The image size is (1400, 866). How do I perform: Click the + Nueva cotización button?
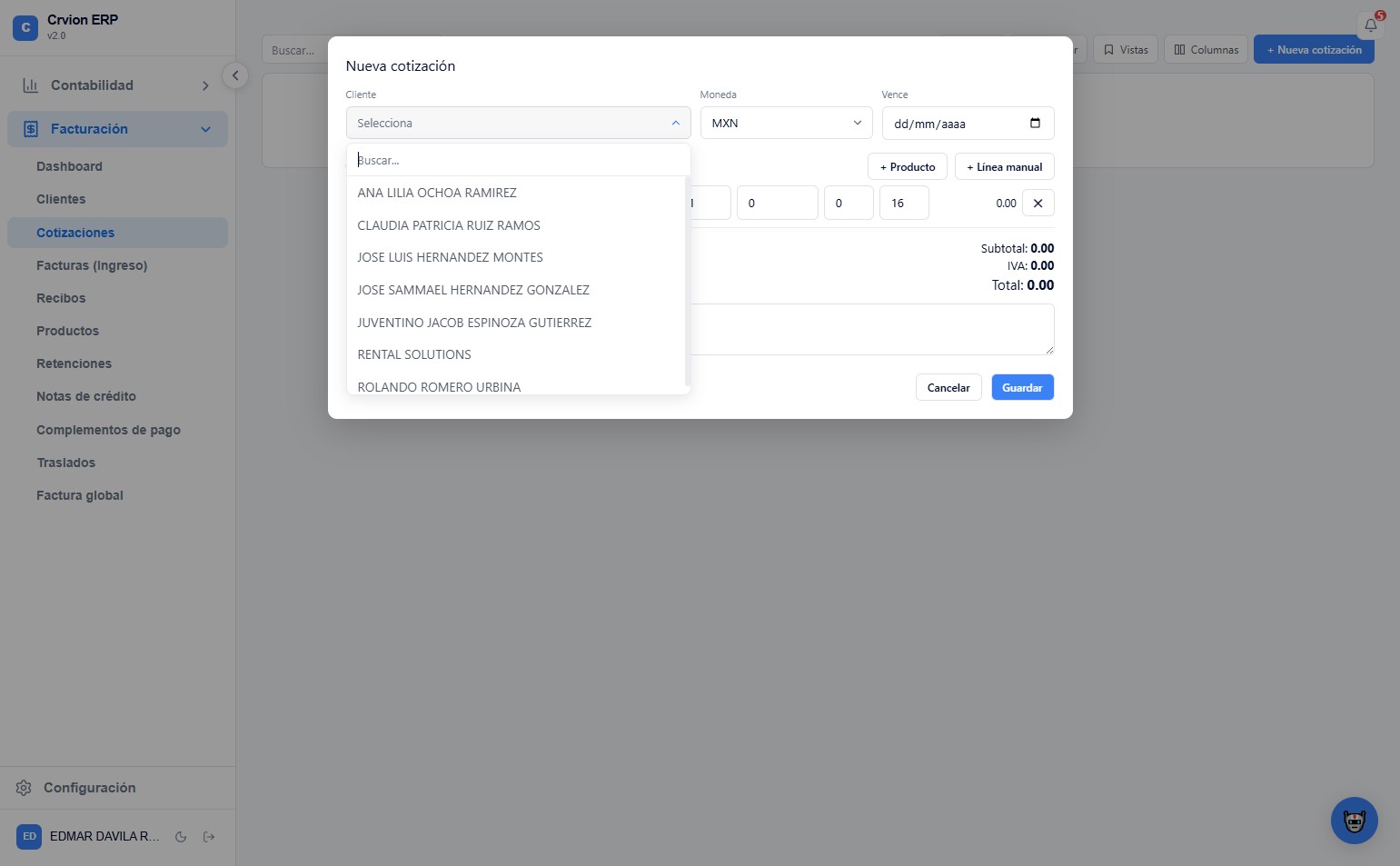1314,50
